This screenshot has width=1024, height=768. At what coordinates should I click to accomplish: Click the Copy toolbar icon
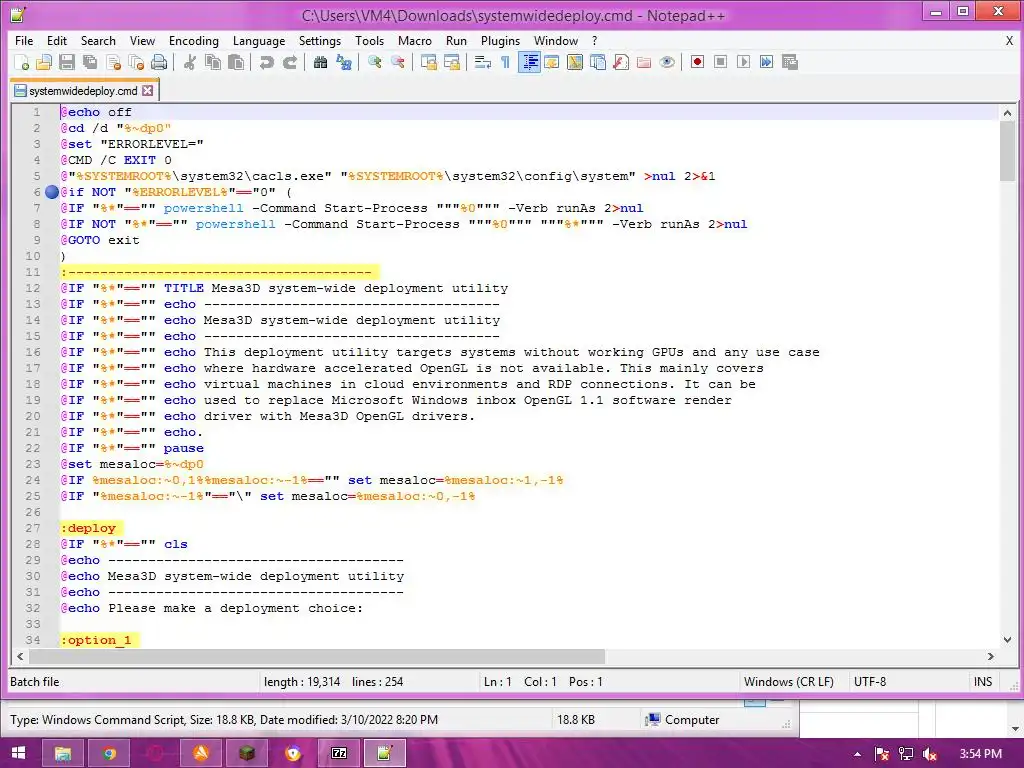pyautogui.click(x=213, y=62)
